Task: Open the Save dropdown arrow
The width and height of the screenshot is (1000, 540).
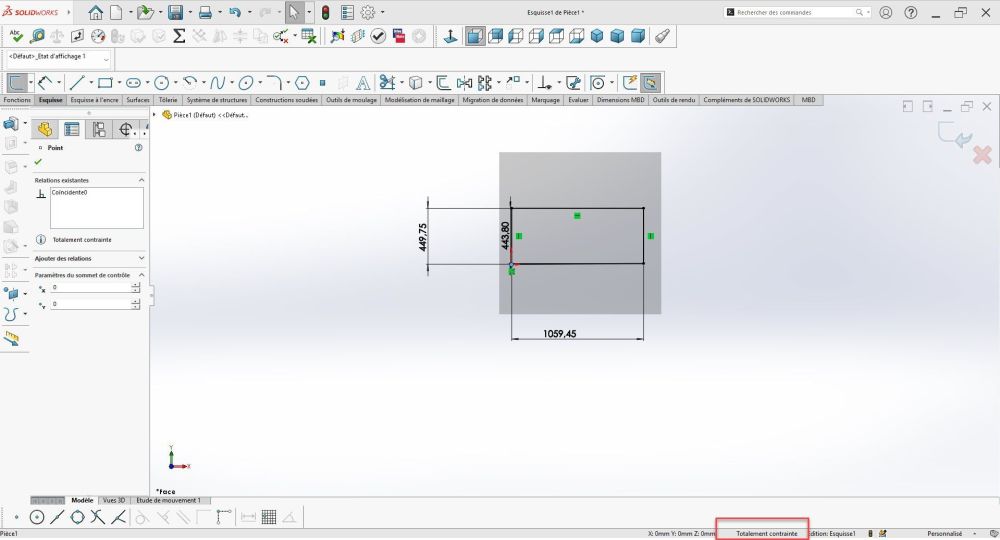Action: 189,12
